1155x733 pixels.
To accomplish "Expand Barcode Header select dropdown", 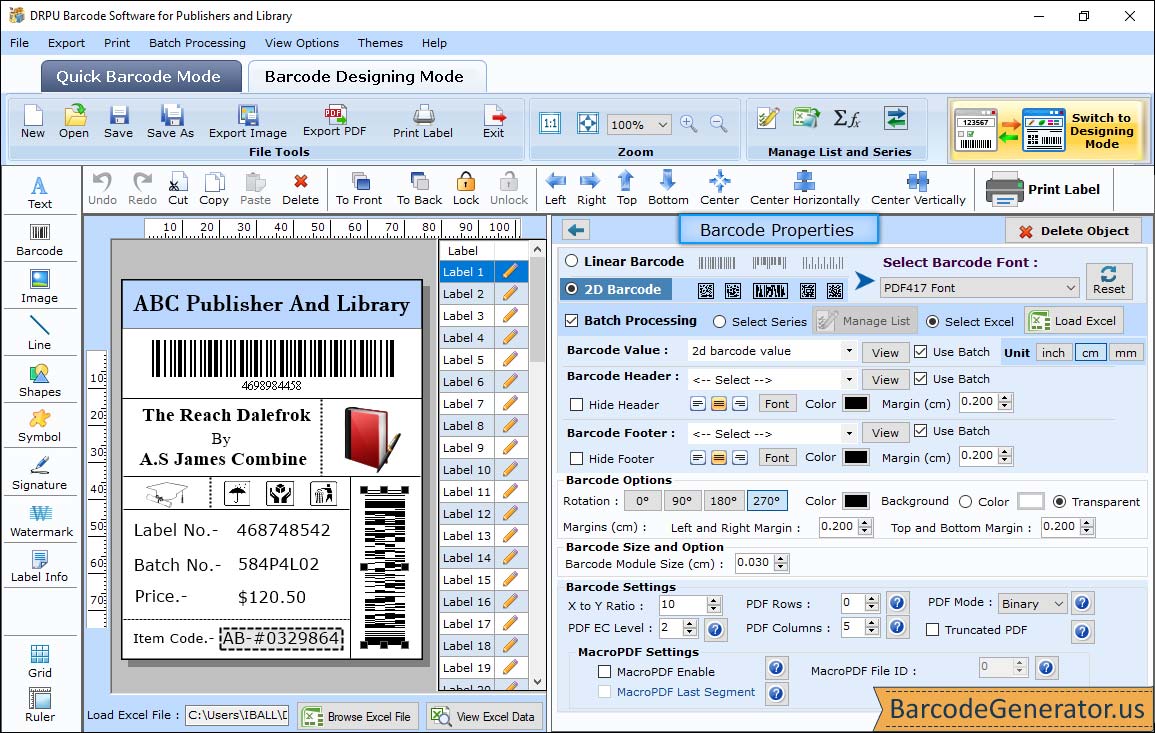I will 849,379.
